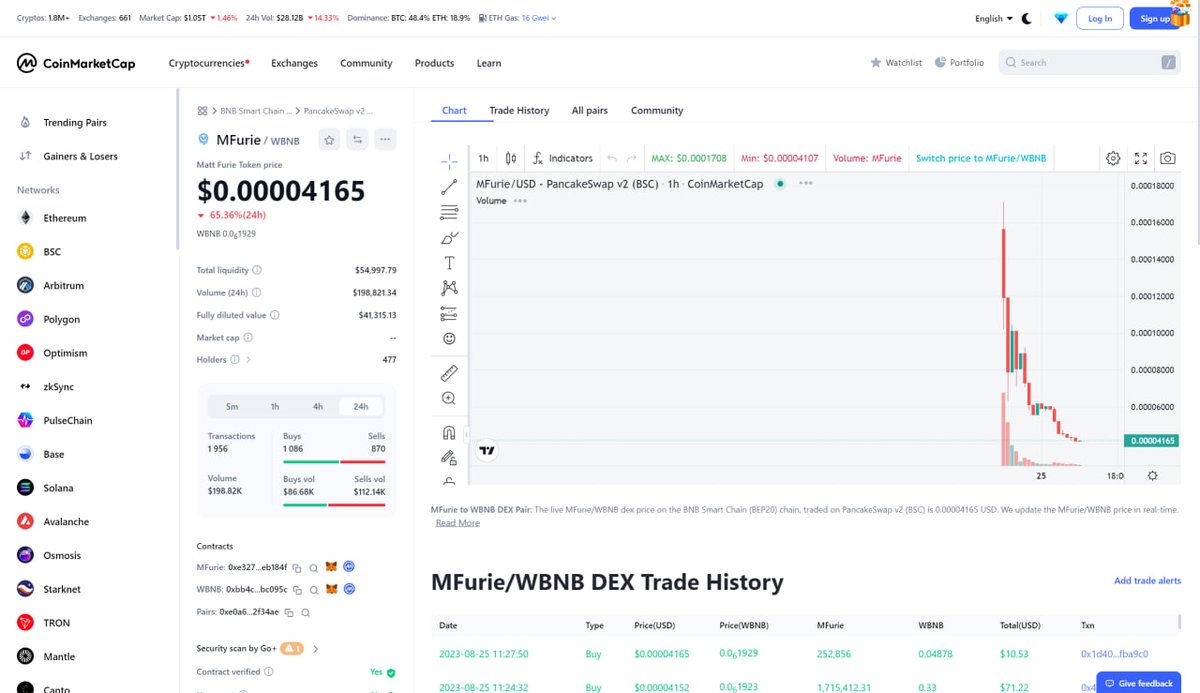Open the Watchlist link
Viewport: 1200px width, 693px height.
click(896, 63)
